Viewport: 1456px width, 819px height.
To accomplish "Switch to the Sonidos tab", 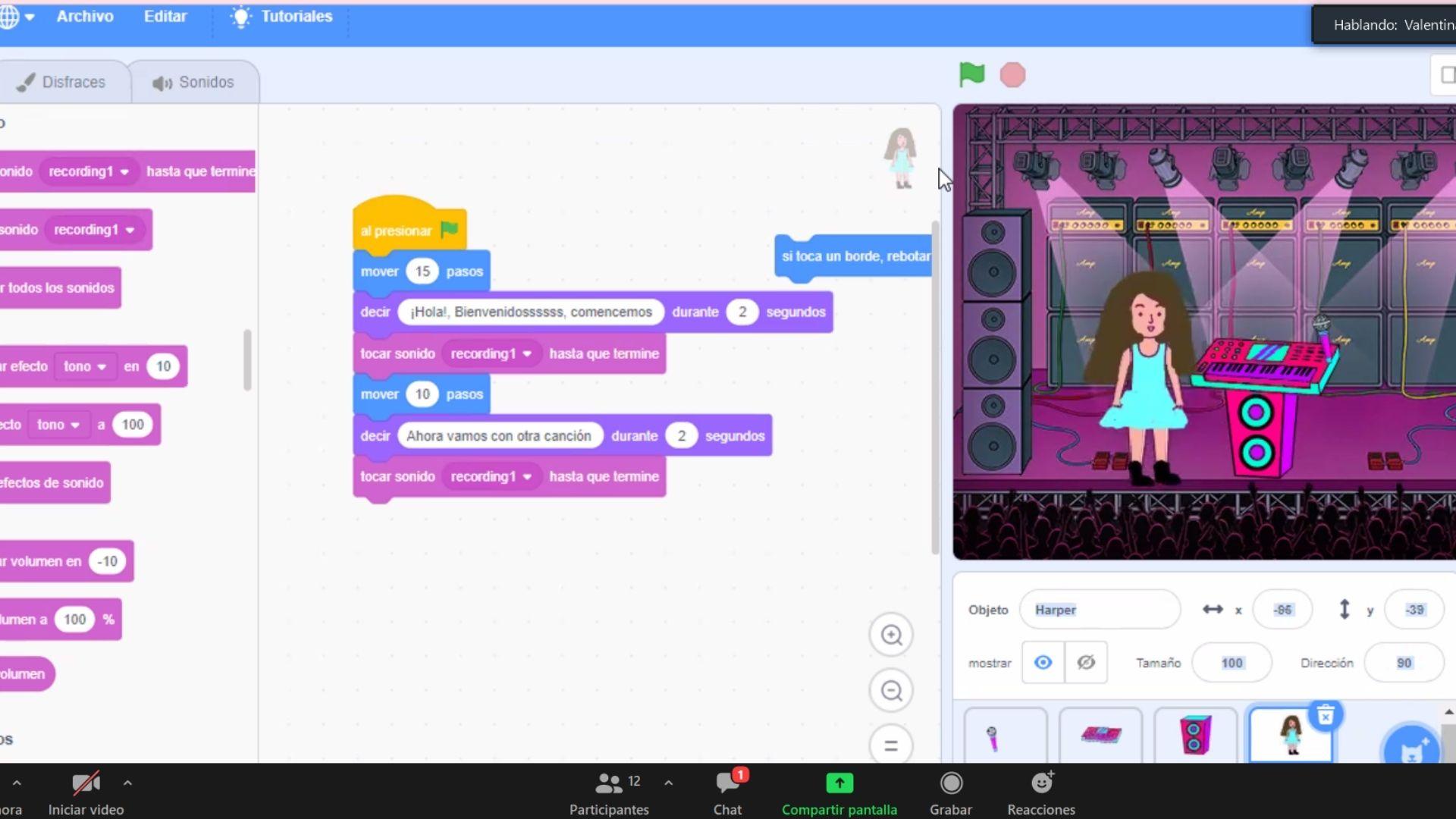I will point(193,82).
